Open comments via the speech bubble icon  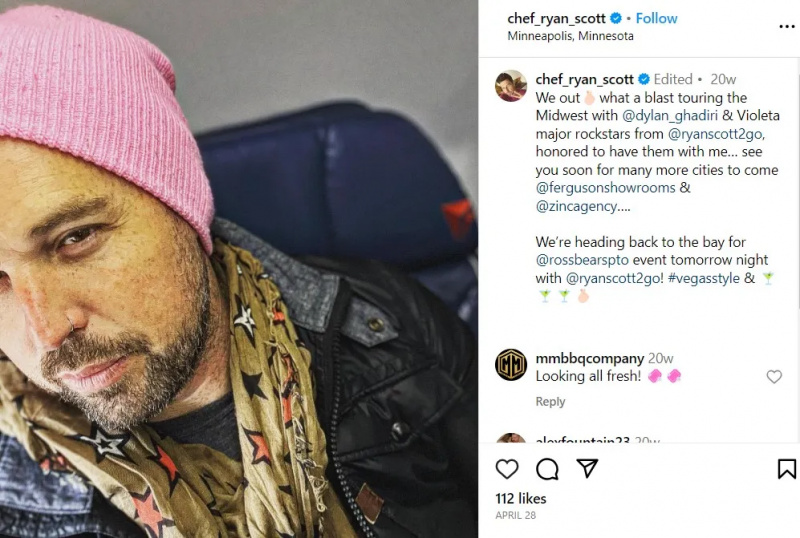(x=547, y=469)
